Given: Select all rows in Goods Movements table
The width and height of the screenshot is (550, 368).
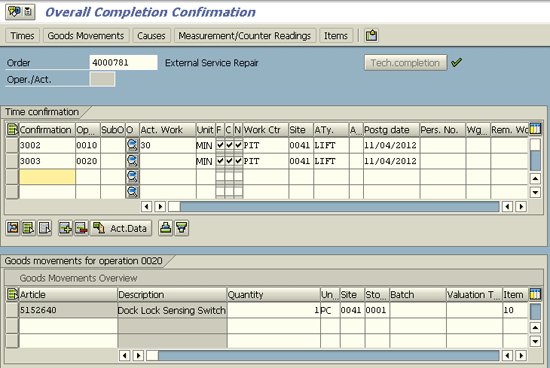Looking at the screenshot, I should (x=12, y=294).
